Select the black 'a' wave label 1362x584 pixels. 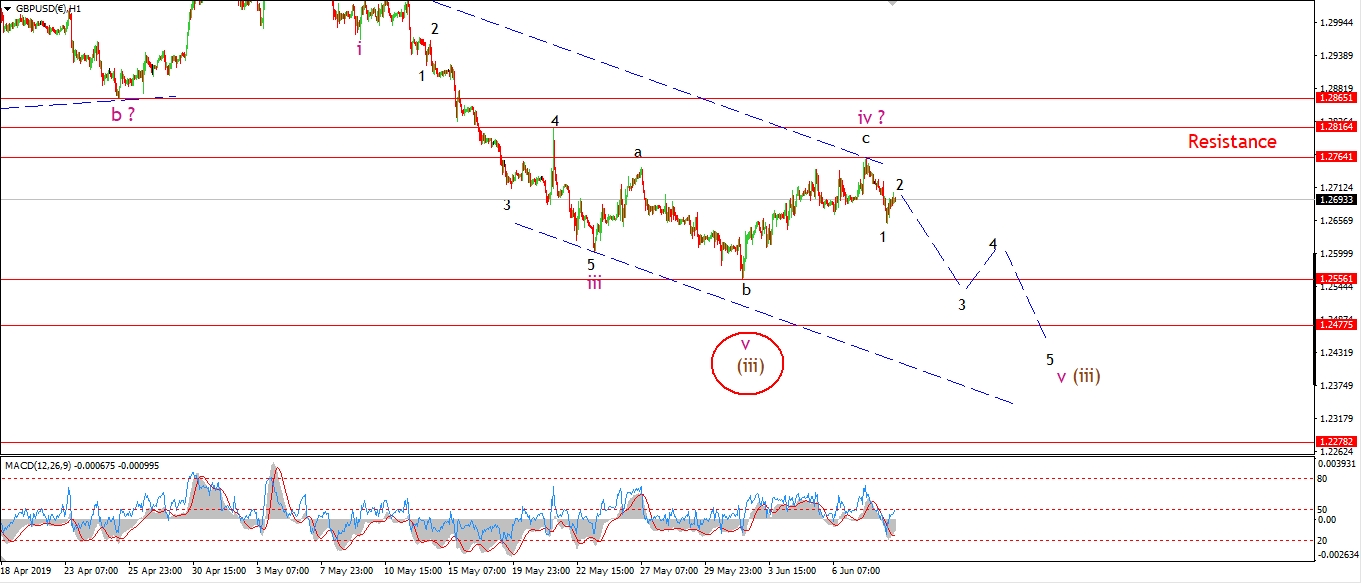(x=637, y=153)
